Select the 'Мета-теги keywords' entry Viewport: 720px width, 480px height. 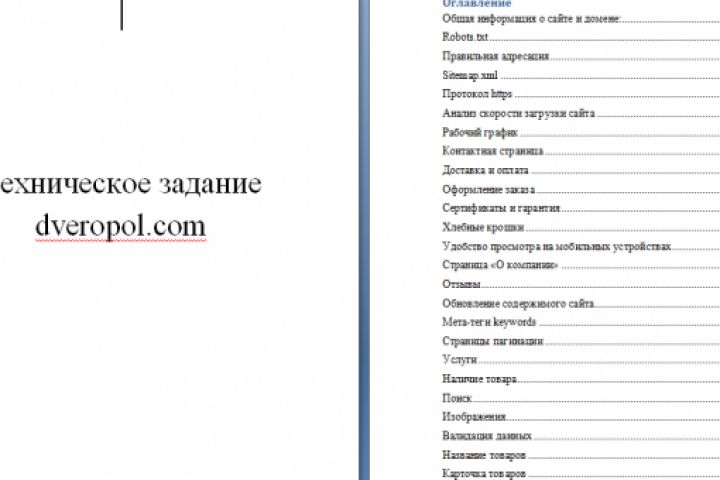tap(489, 322)
